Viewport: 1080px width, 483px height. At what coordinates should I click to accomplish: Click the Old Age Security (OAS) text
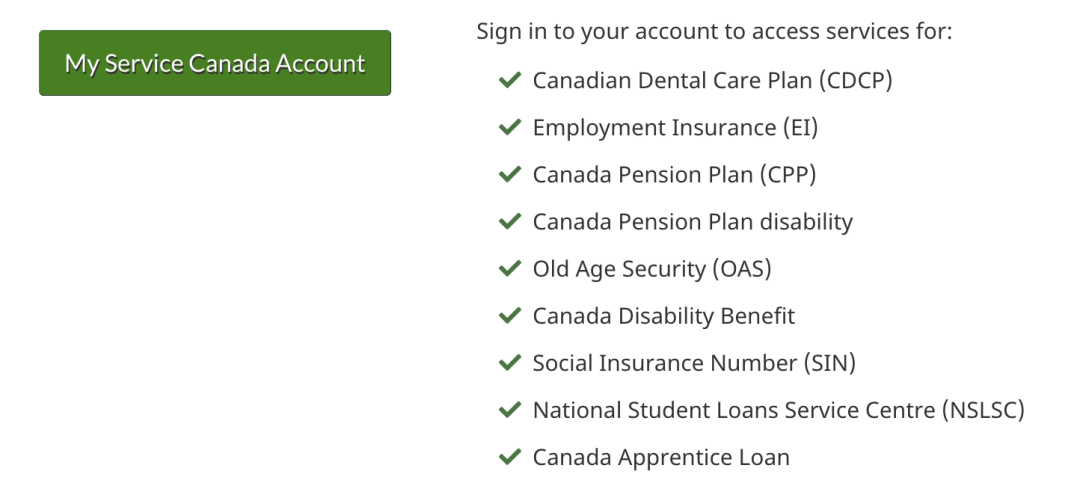point(652,268)
